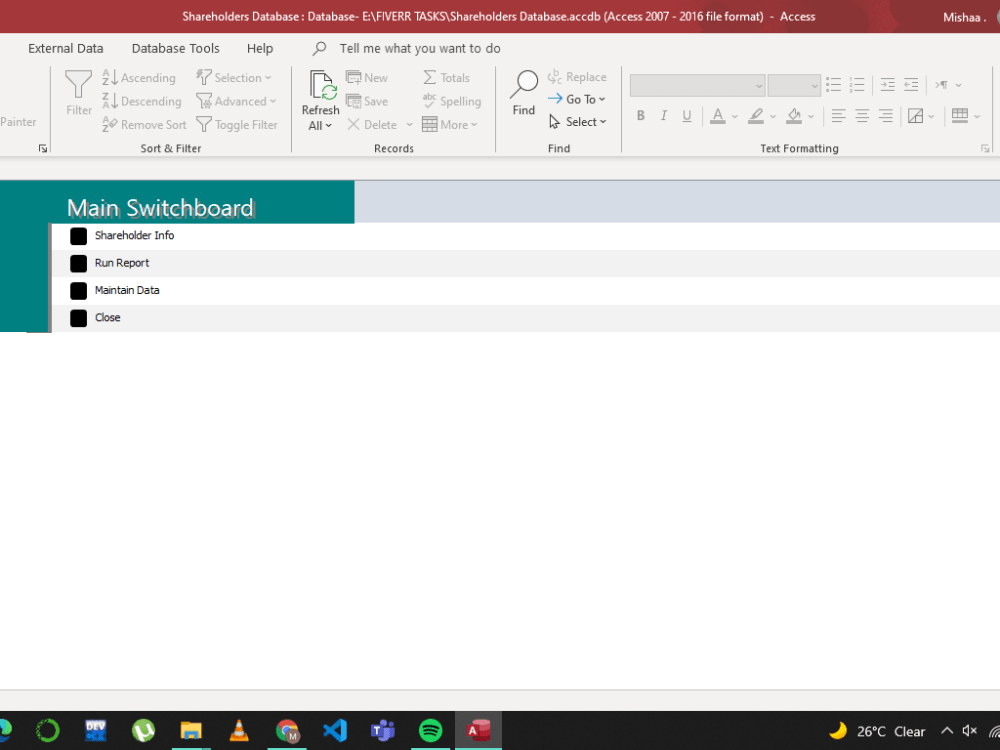The height and width of the screenshot is (750, 1000).
Task: Expand the Selection filter dropdown
Action: [x=236, y=77]
